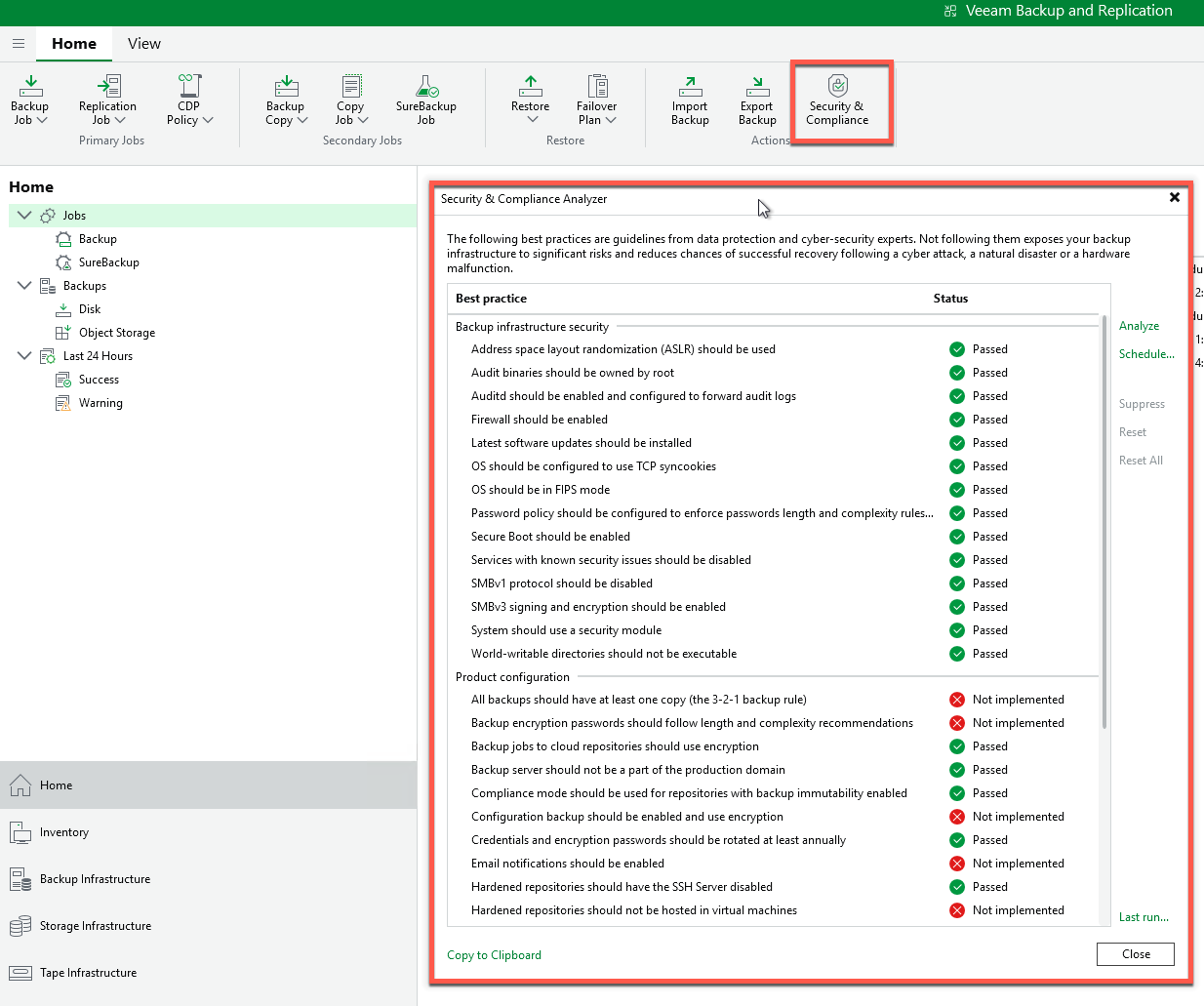
Task: Open the Inventory navigation item
Action: tap(64, 832)
